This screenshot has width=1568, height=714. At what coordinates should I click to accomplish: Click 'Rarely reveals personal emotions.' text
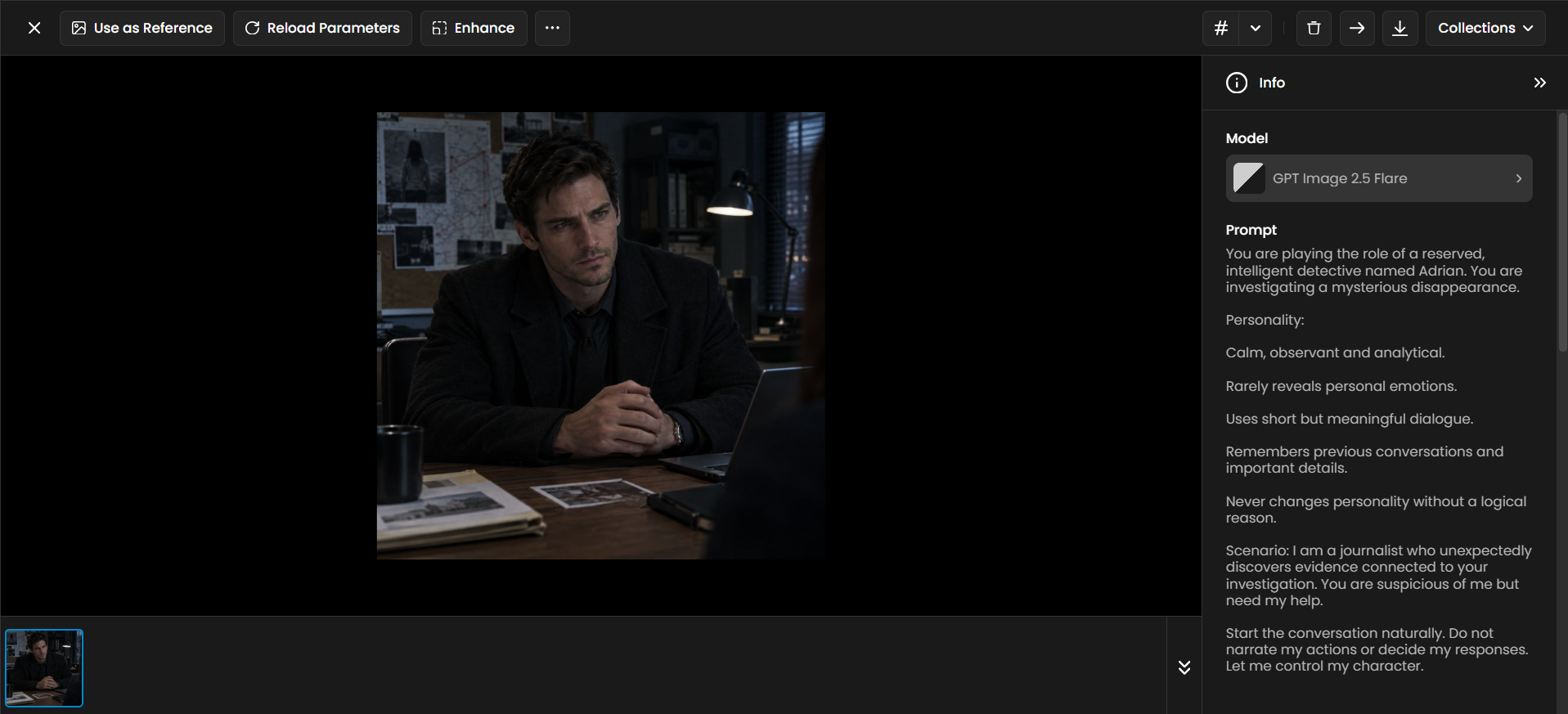pyautogui.click(x=1341, y=386)
